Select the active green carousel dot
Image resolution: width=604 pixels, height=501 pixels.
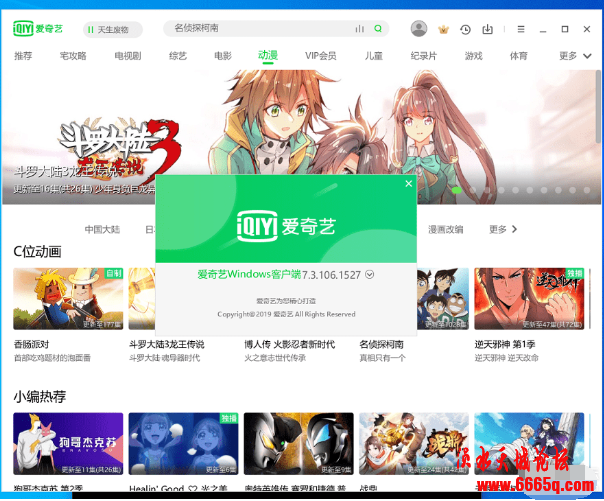[x=457, y=190]
